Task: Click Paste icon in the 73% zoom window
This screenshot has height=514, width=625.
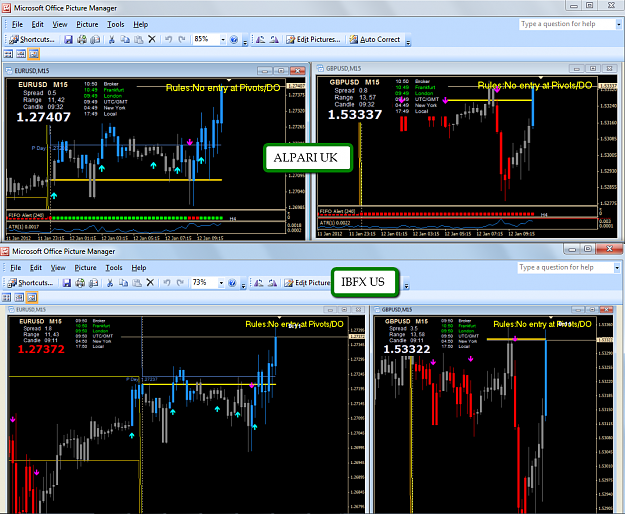Action: pos(137,283)
